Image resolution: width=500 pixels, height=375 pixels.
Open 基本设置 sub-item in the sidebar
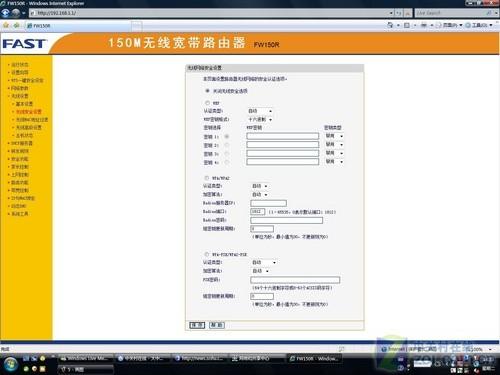click(24, 104)
